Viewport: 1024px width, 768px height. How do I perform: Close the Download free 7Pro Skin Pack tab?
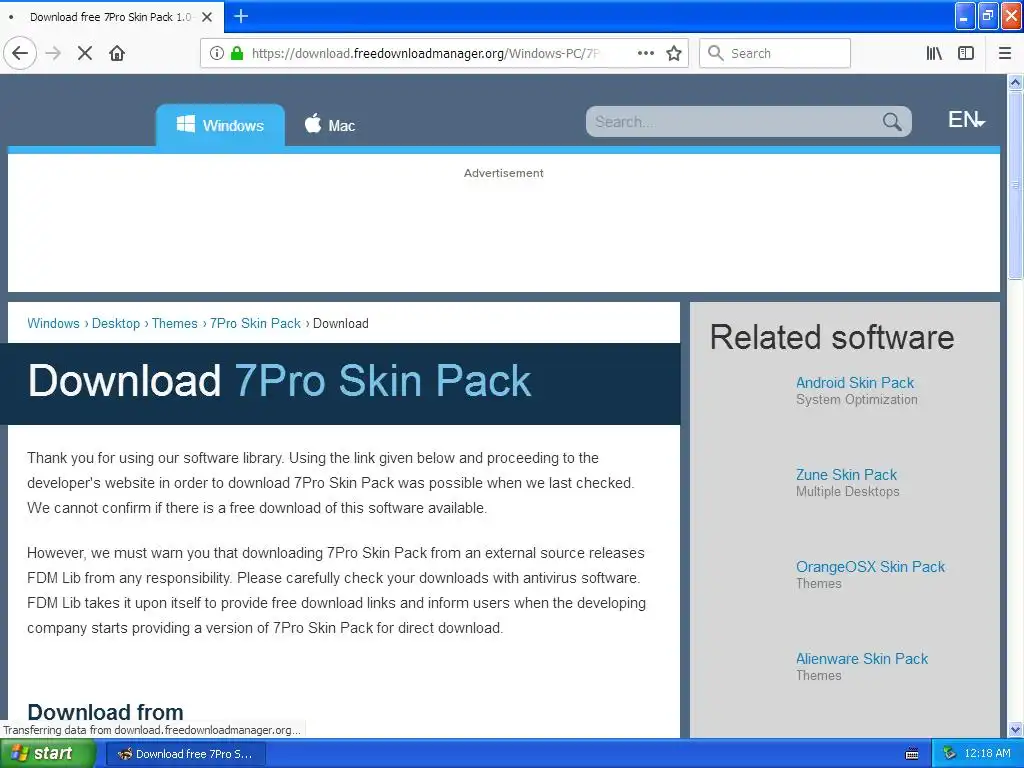[207, 17]
